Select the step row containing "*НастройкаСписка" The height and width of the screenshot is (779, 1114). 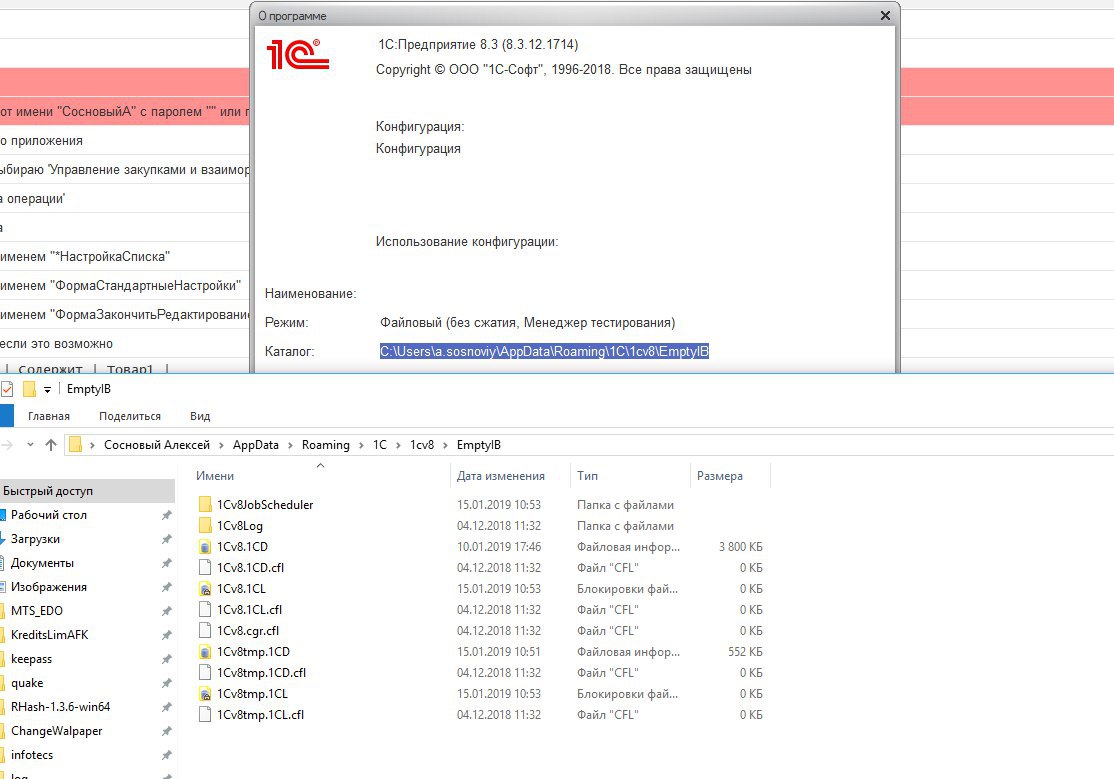[x=125, y=257]
